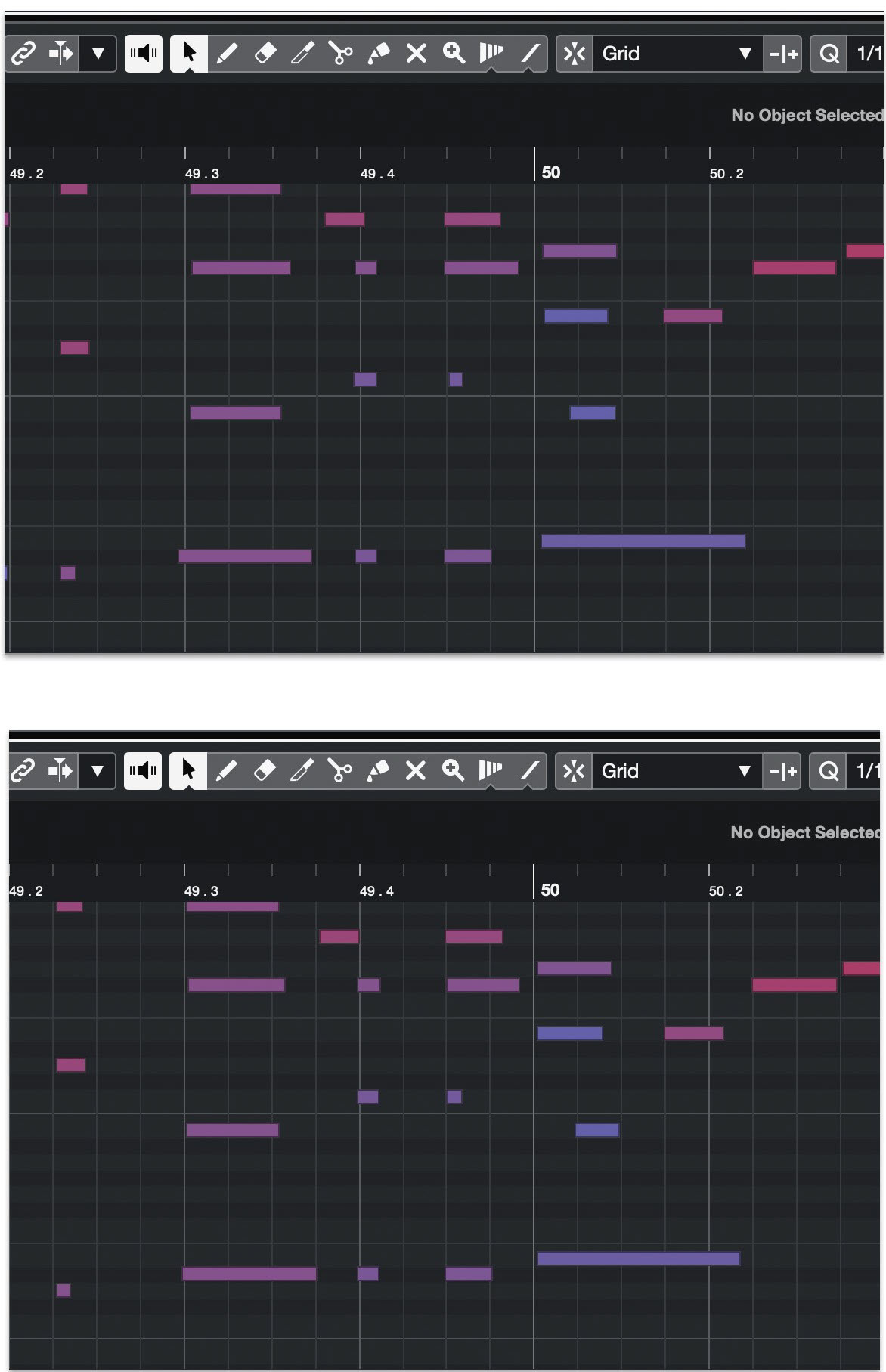Toggle the link icon in lower toolbar

(23, 771)
